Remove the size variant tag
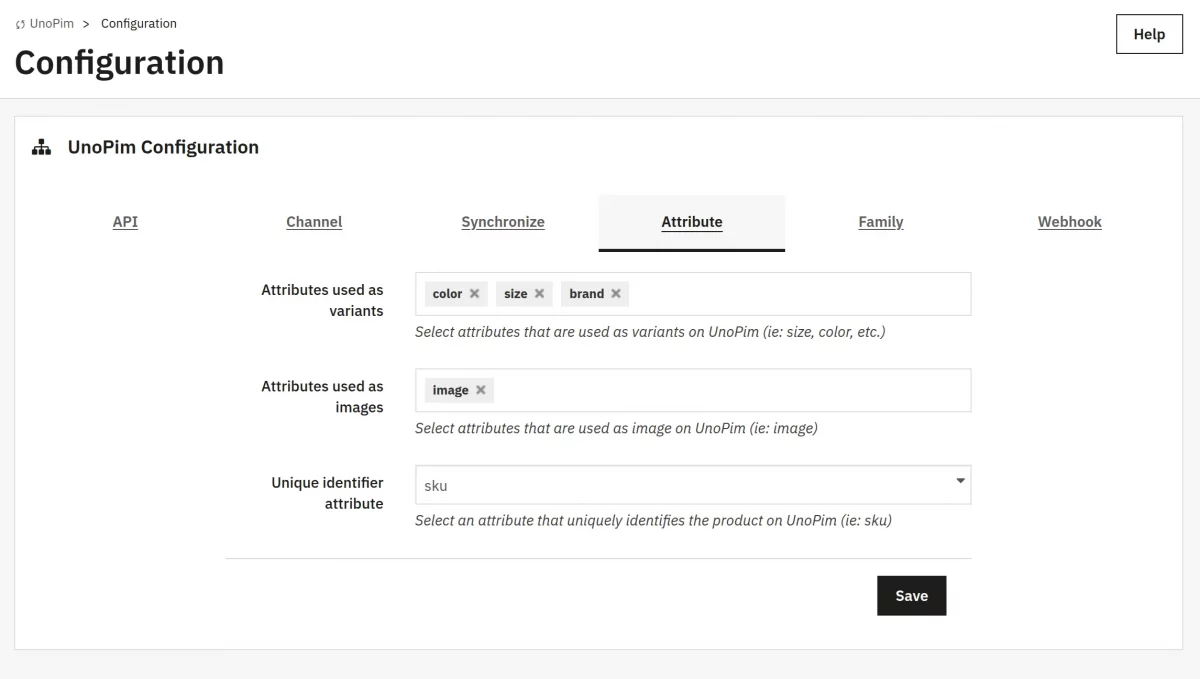 [x=539, y=294]
